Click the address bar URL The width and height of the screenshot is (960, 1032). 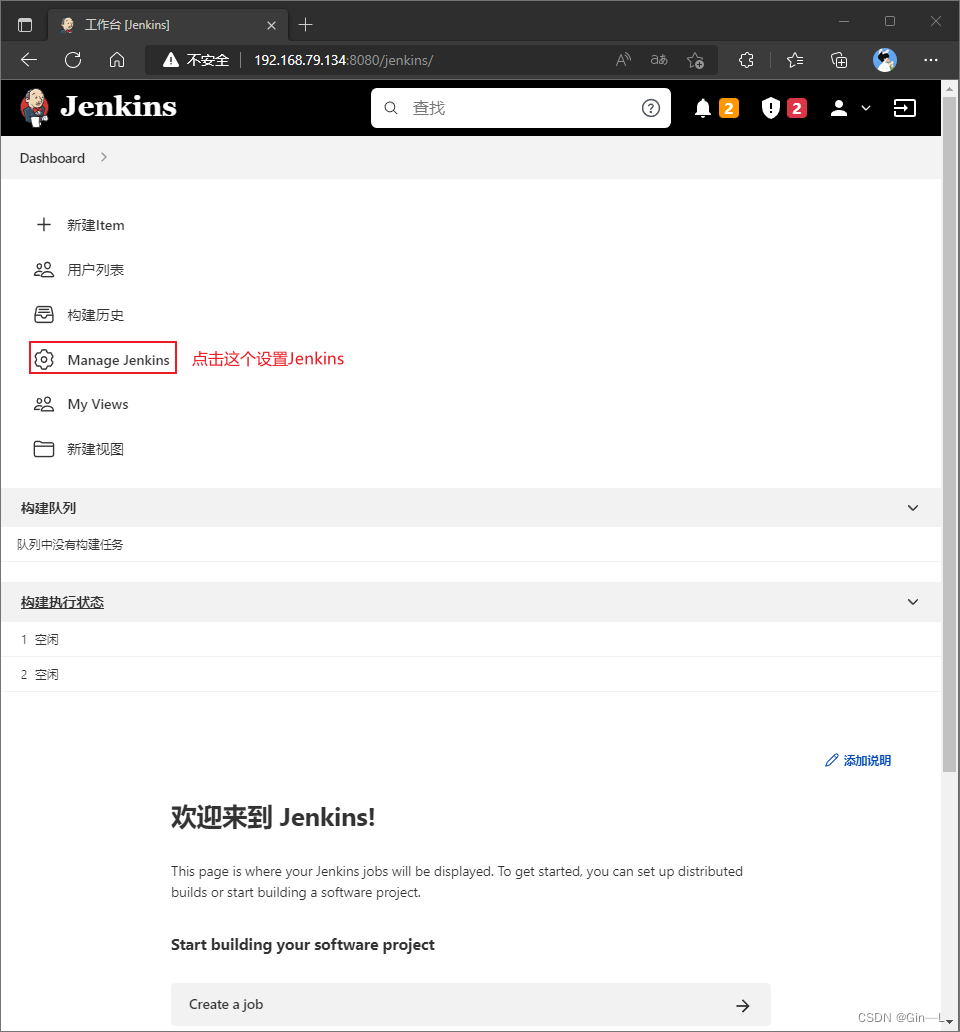pyautogui.click(x=343, y=60)
